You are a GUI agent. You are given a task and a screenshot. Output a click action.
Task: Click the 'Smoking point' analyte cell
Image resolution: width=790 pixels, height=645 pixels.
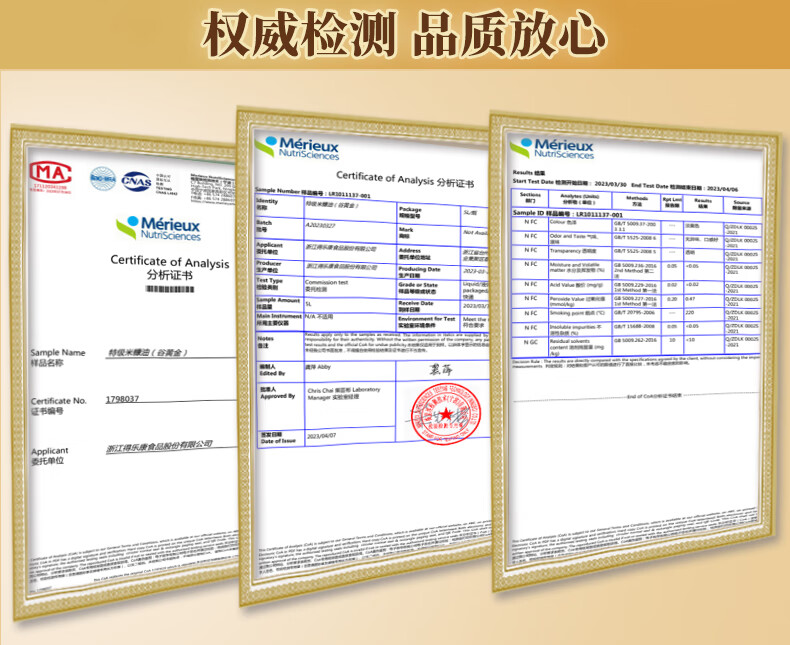pyautogui.click(x=580, y=315)
